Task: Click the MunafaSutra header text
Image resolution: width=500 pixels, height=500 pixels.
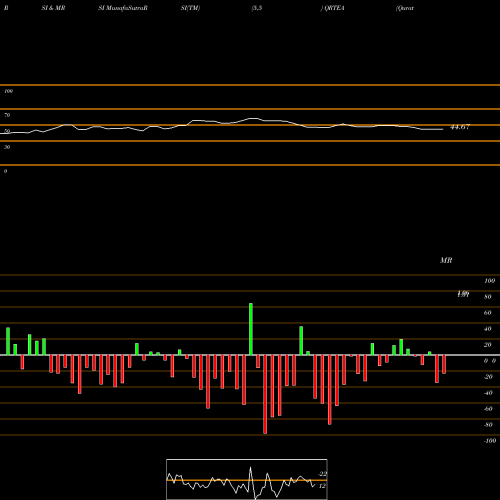Action: tap(123, 8)
